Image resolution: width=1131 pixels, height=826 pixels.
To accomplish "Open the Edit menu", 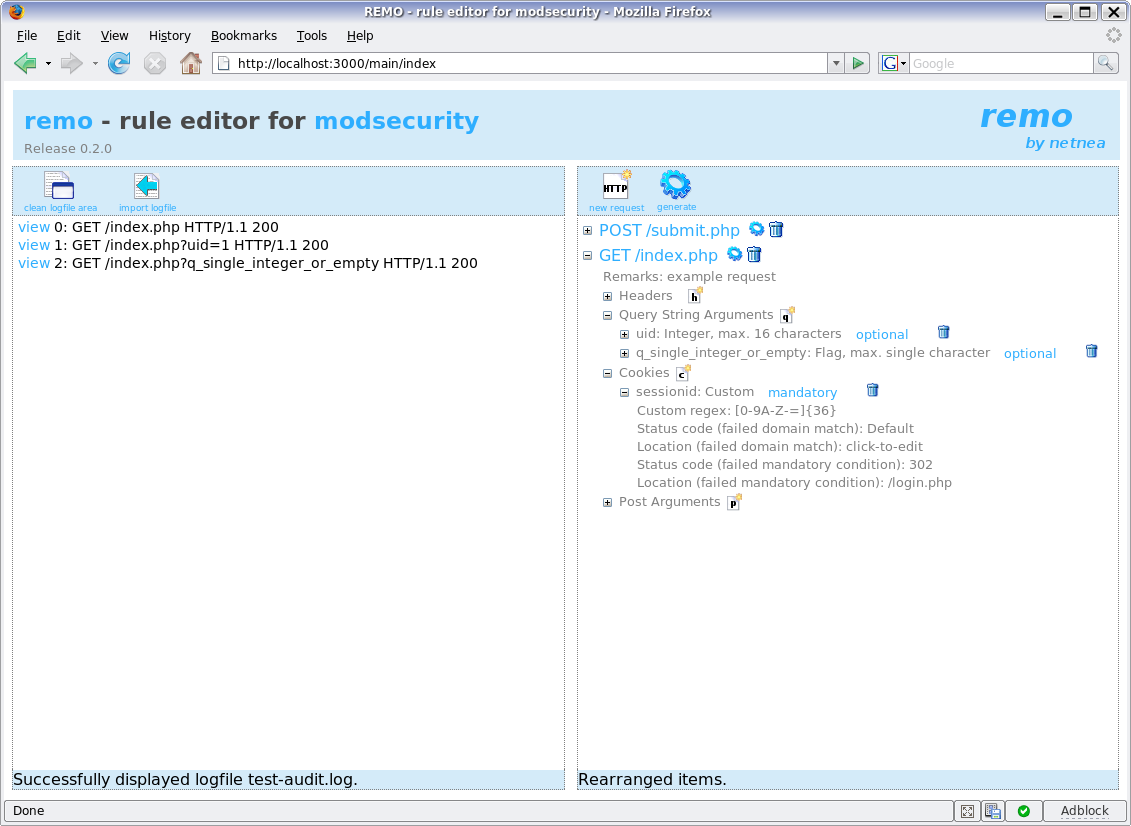I will 69,35.
